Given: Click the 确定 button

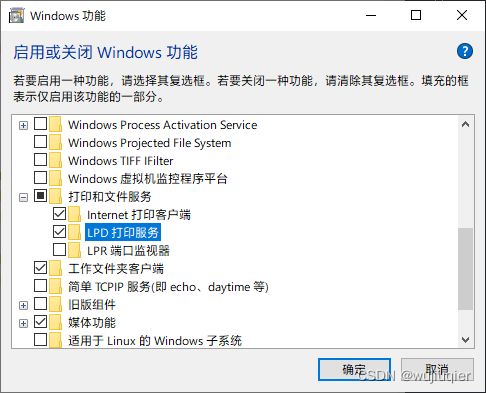Looking at the screenshot, I should [354, 369].
